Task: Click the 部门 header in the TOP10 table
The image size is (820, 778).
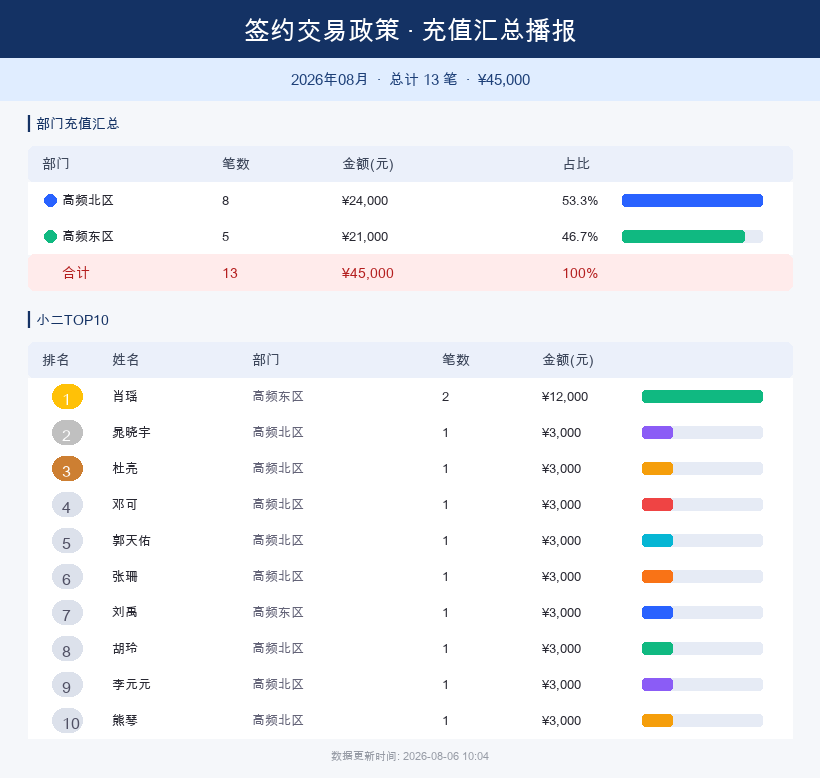Action: pyautogui.click(x=266, y=360)
